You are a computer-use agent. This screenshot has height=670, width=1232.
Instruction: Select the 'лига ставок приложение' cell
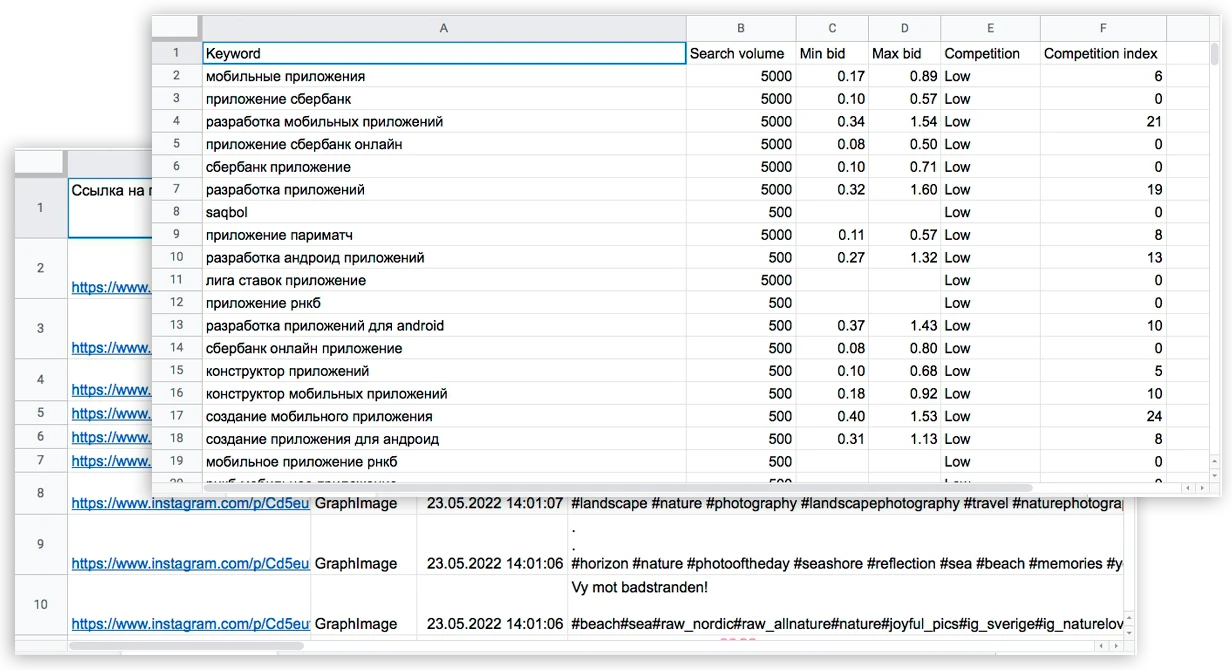tap(444, 281)
